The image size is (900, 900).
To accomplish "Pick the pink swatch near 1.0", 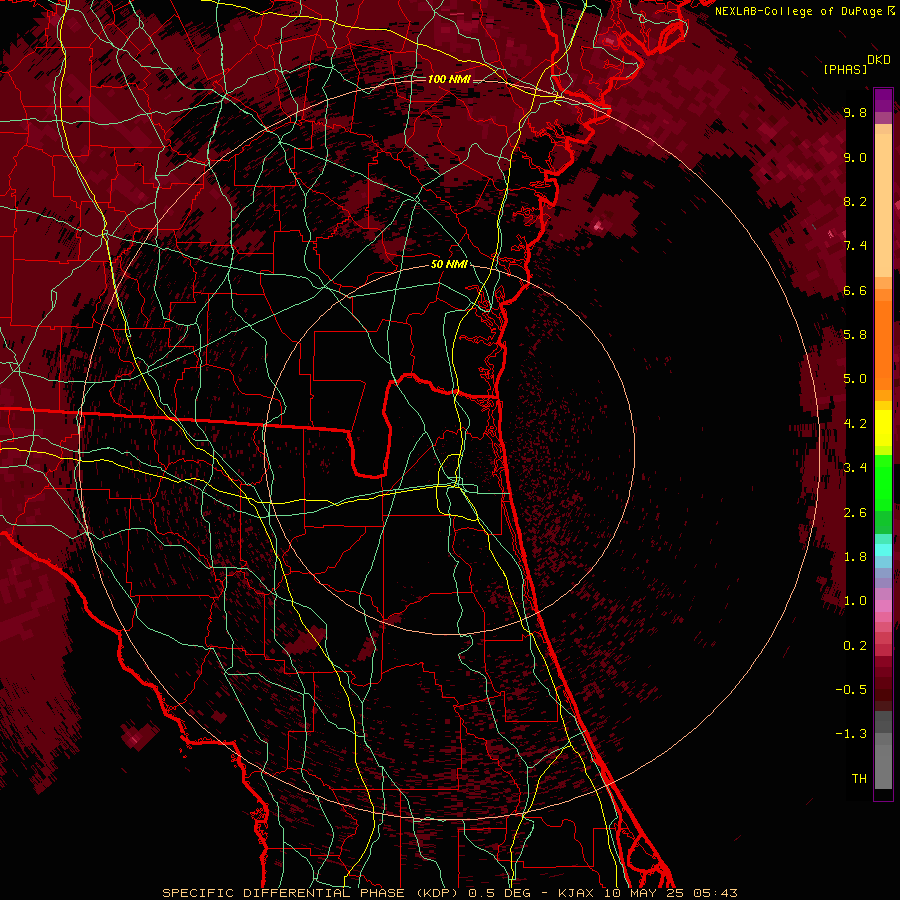I will tap(883, 606).
